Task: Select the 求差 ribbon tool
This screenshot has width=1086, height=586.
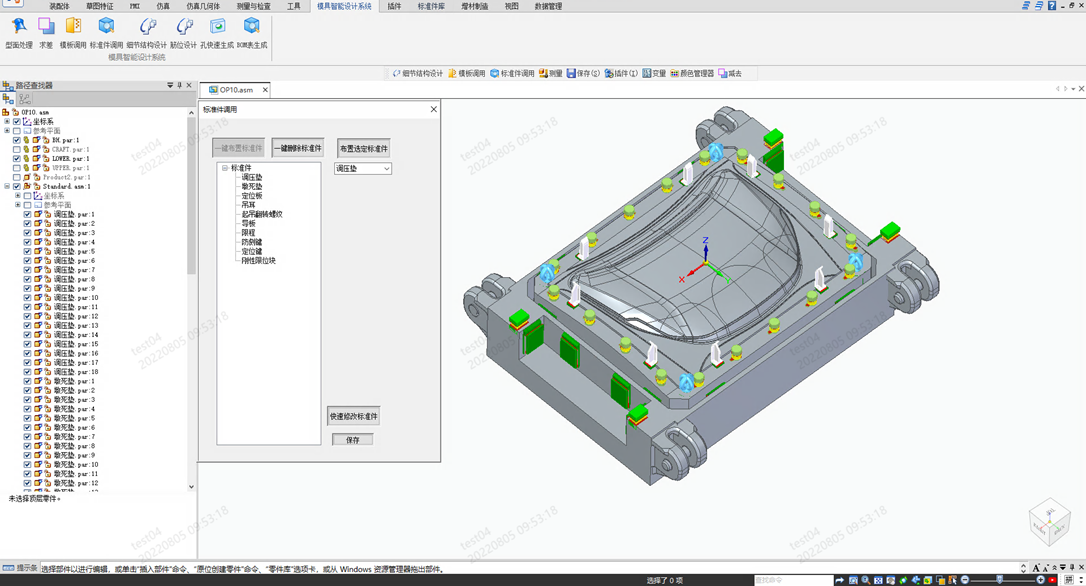Action: [46, 33]
